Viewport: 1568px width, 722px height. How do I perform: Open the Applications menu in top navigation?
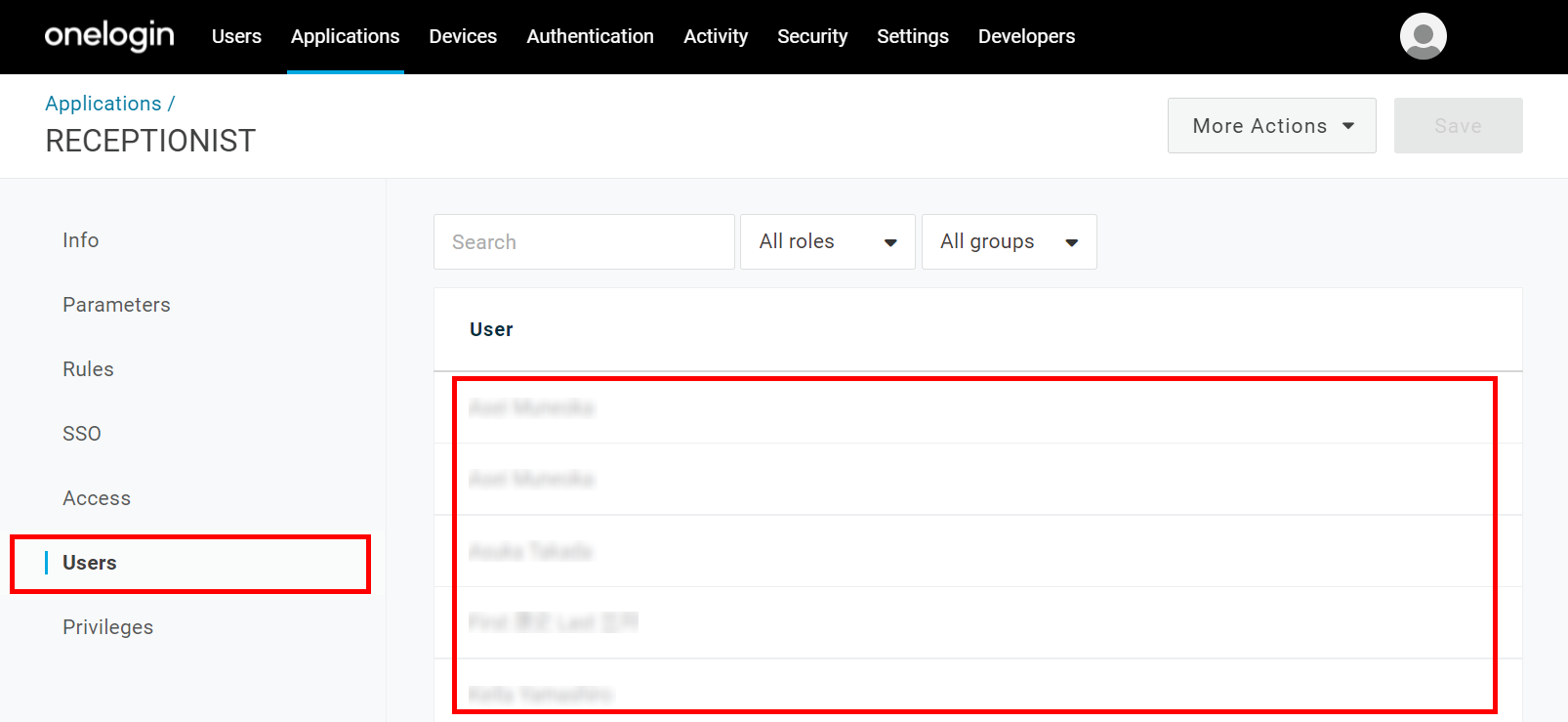tap(345, 36)
